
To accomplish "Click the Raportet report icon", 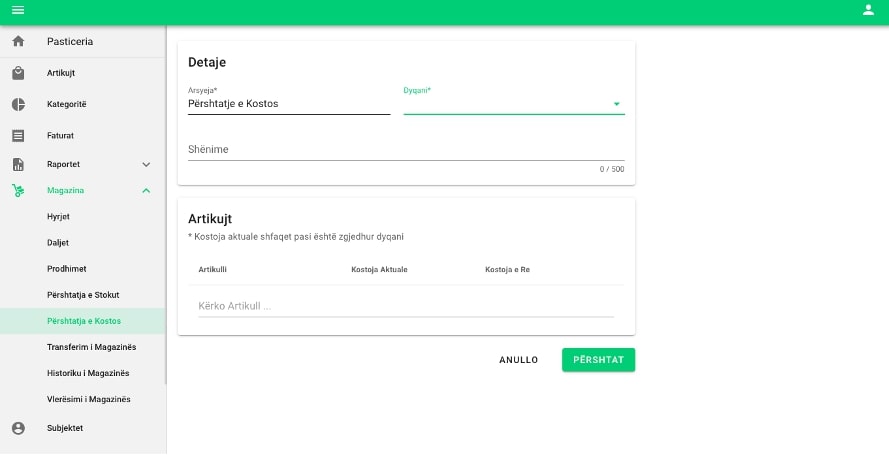I will click(18, 164).
